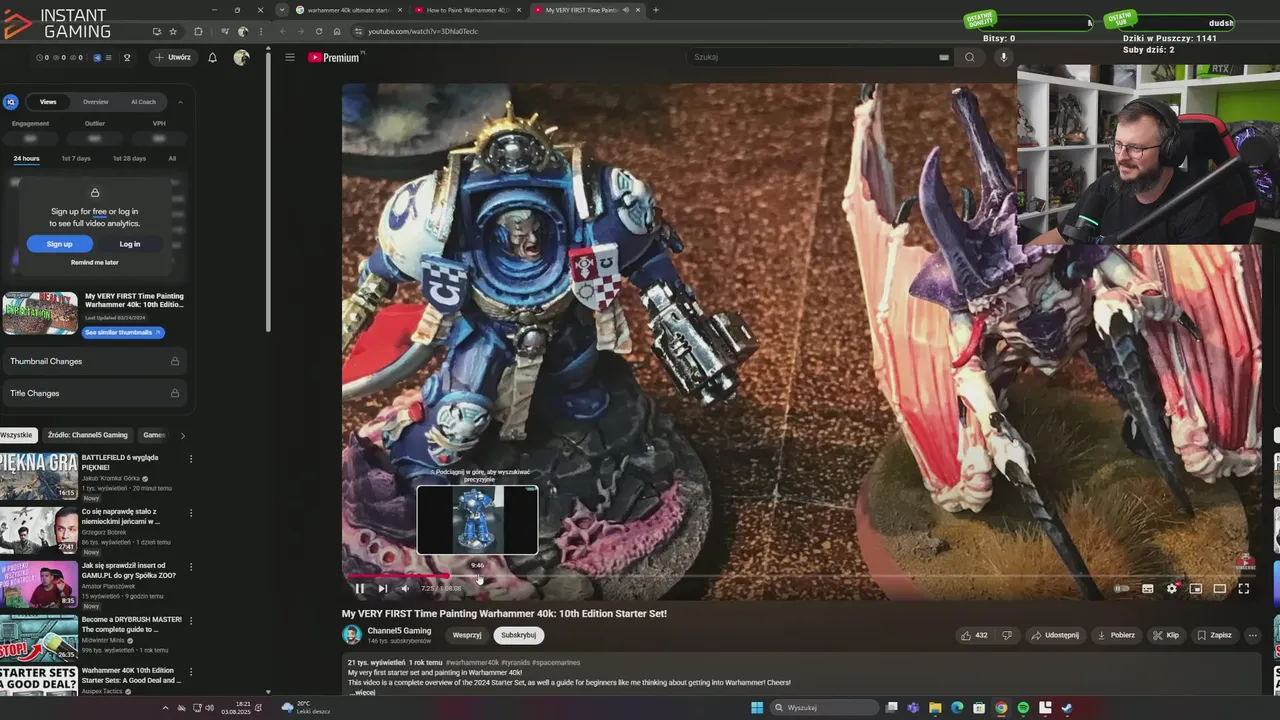Image resolution: width=1280 pixels, height=720 pixels.
Task: Open a new browser tab
Action: (656, 10)
